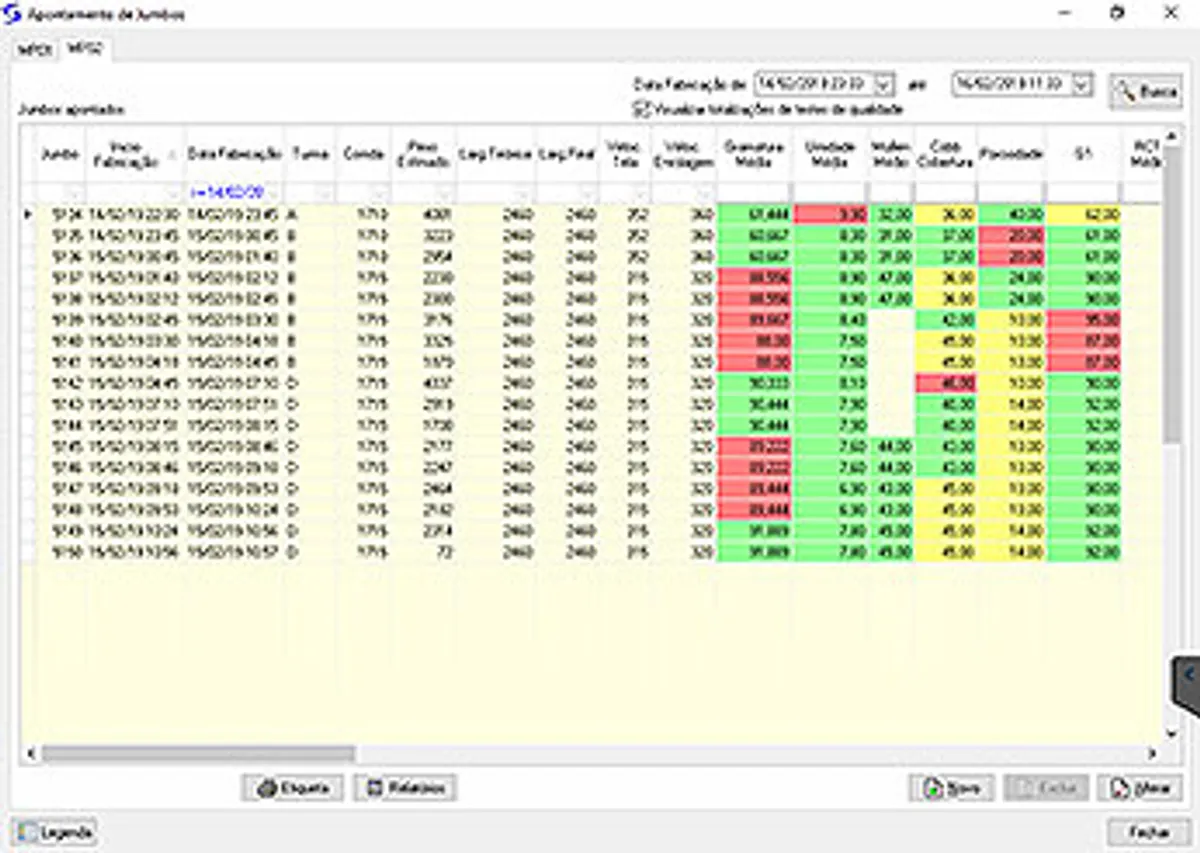Viewport: 1200px width, 853px height.
Task: Click the Fechar button
Action: (1144, 832)
